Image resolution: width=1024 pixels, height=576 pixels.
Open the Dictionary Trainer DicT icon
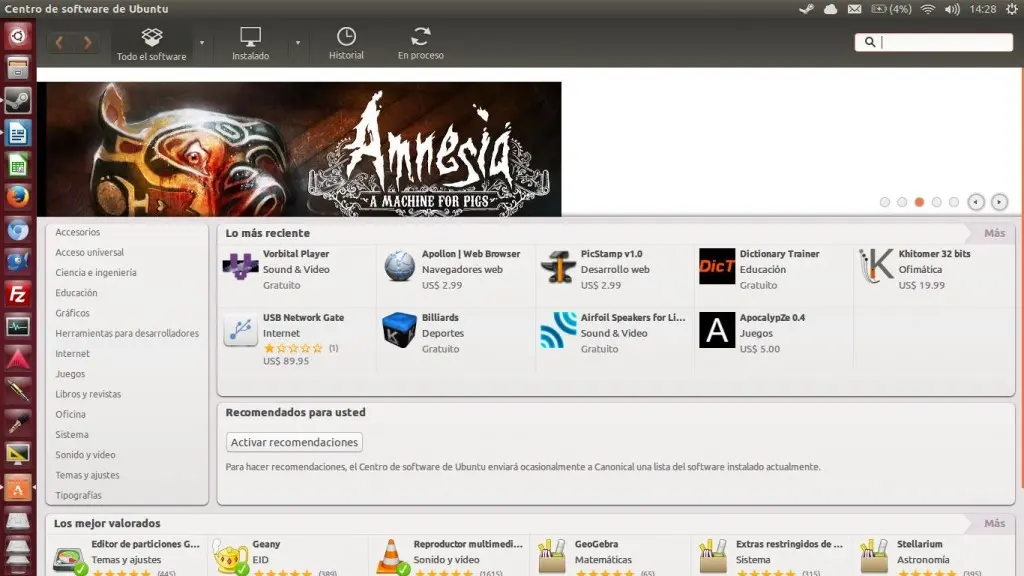pos(717,266)
